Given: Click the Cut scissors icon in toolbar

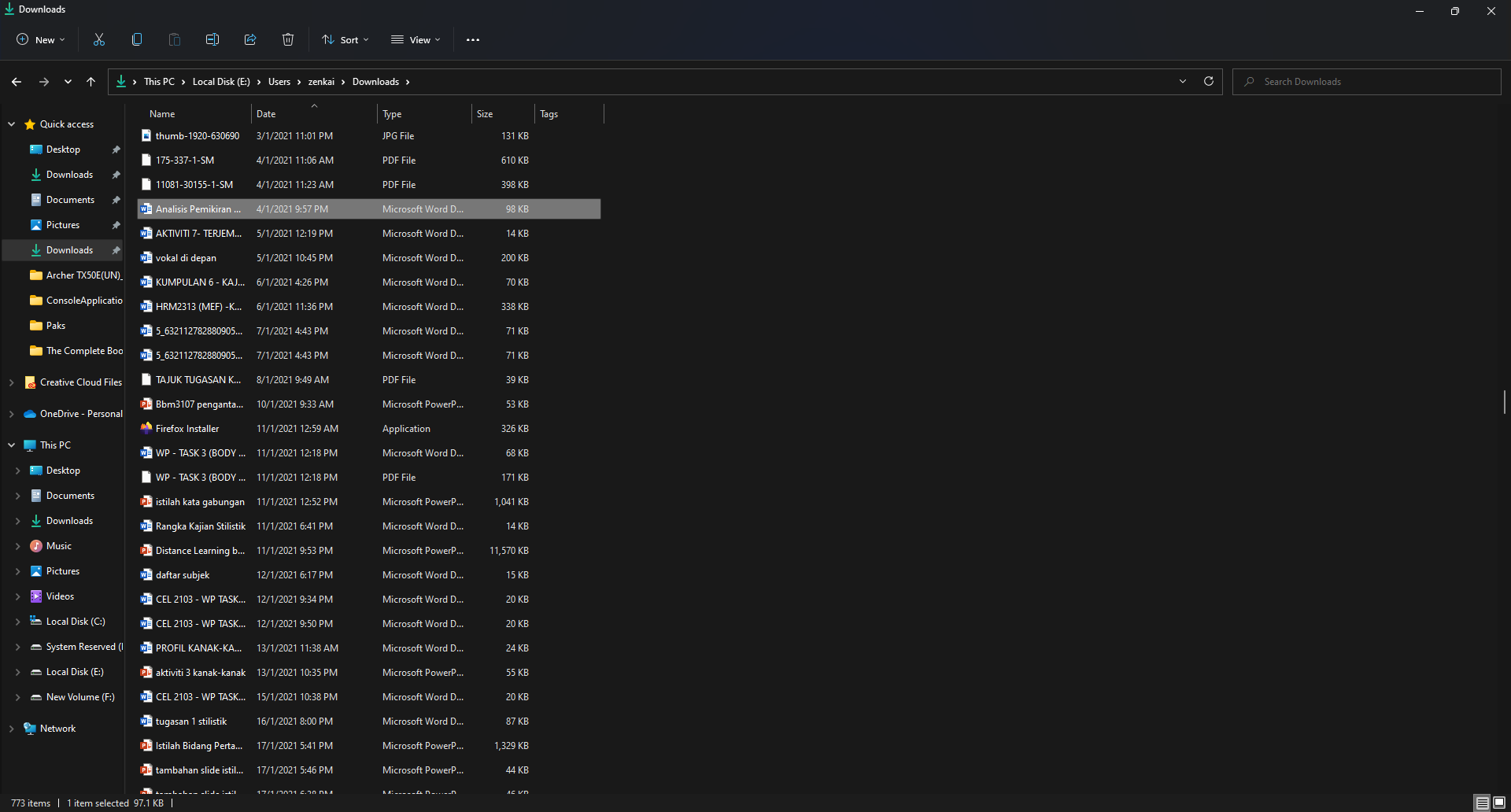Looking at the screenshot, I should tap(99, 39).
